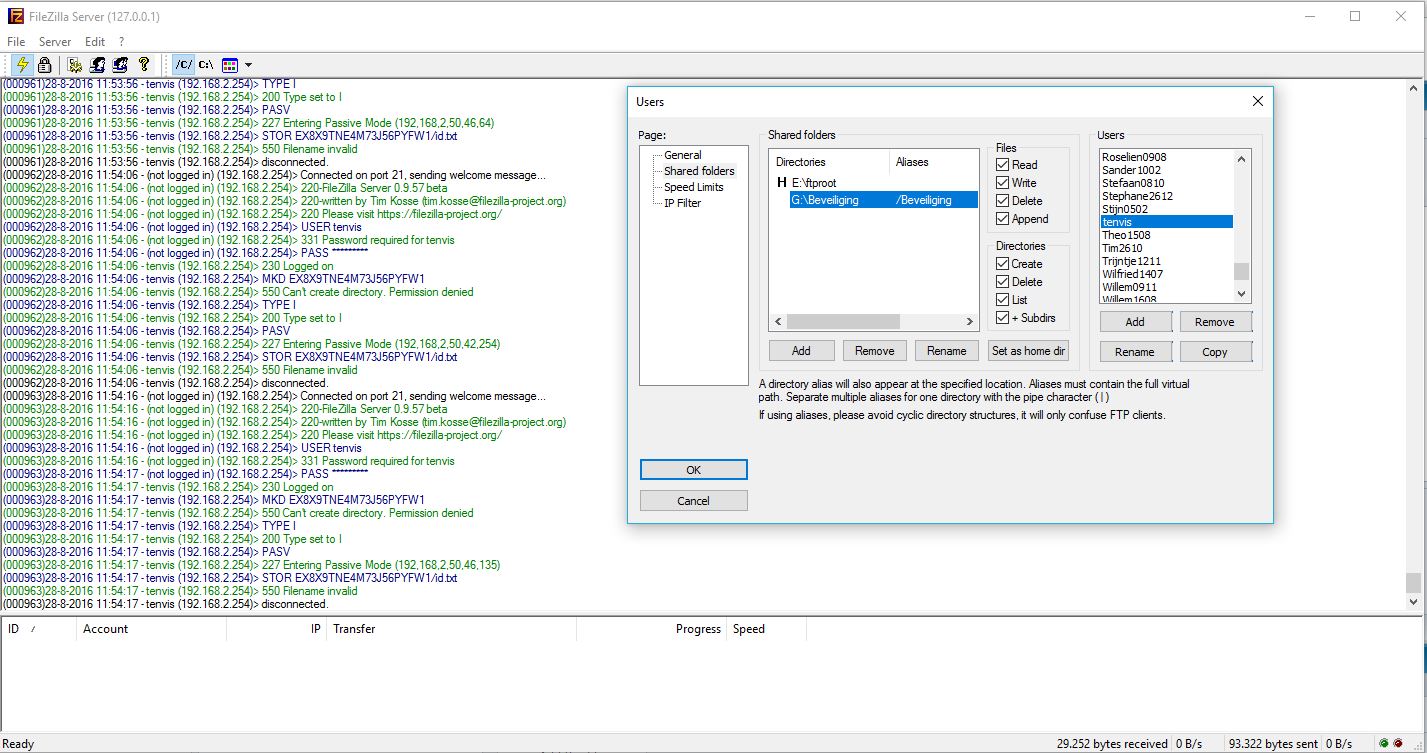Click the yellow question mark help icon
This screenshot has height=753, width=1427.
143,64
